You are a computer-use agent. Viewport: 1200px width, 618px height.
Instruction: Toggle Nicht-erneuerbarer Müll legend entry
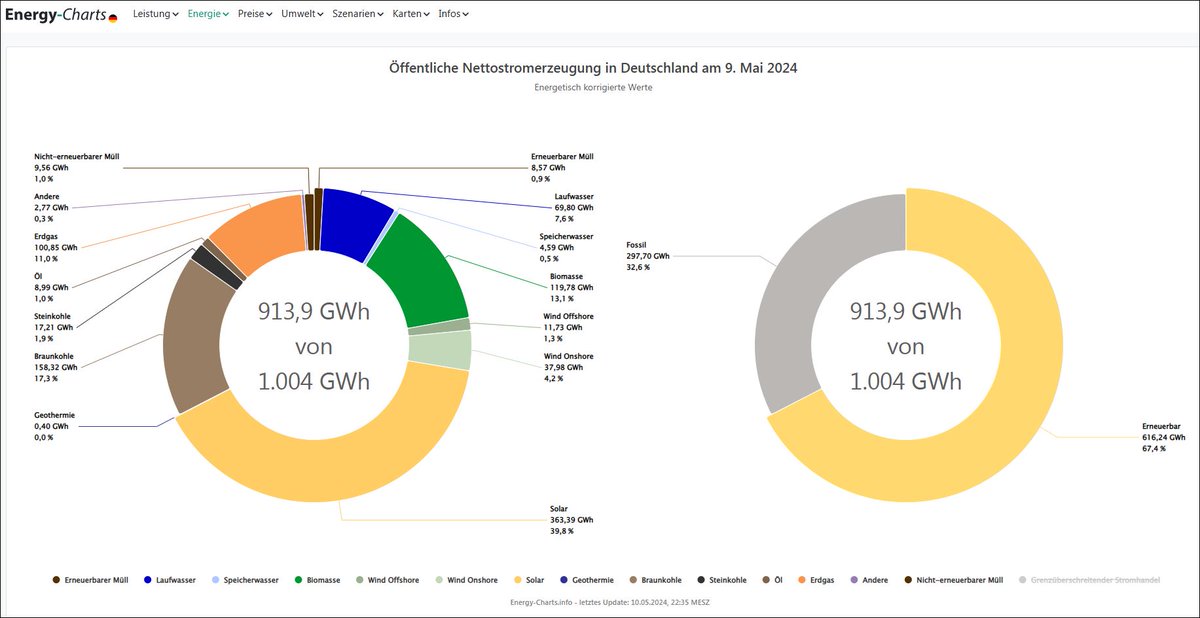coord(954,580)
